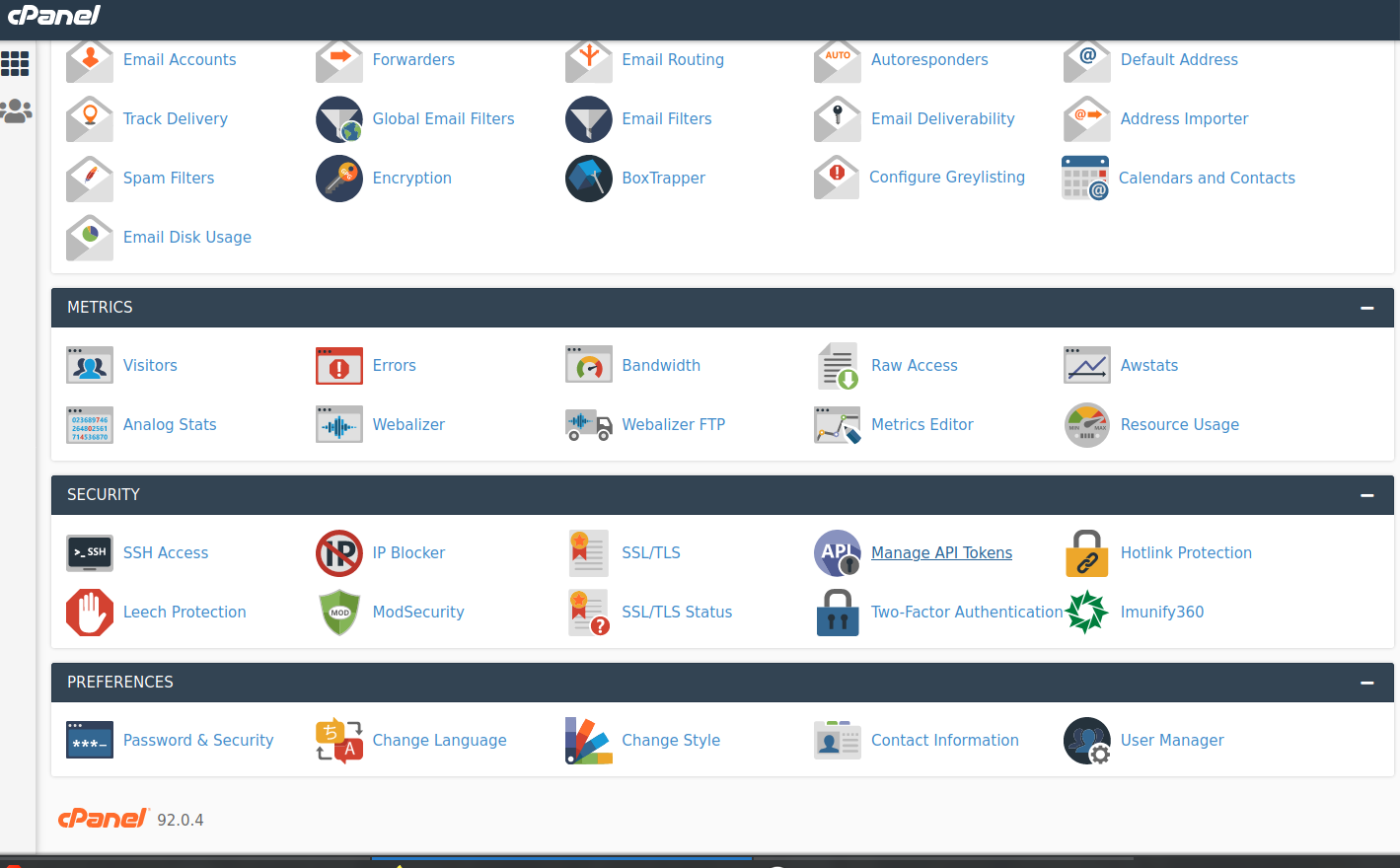1400x868 pixels.
Task: Open the Autoresponders AUTO envelope icon
Action: tap(838, 60)
